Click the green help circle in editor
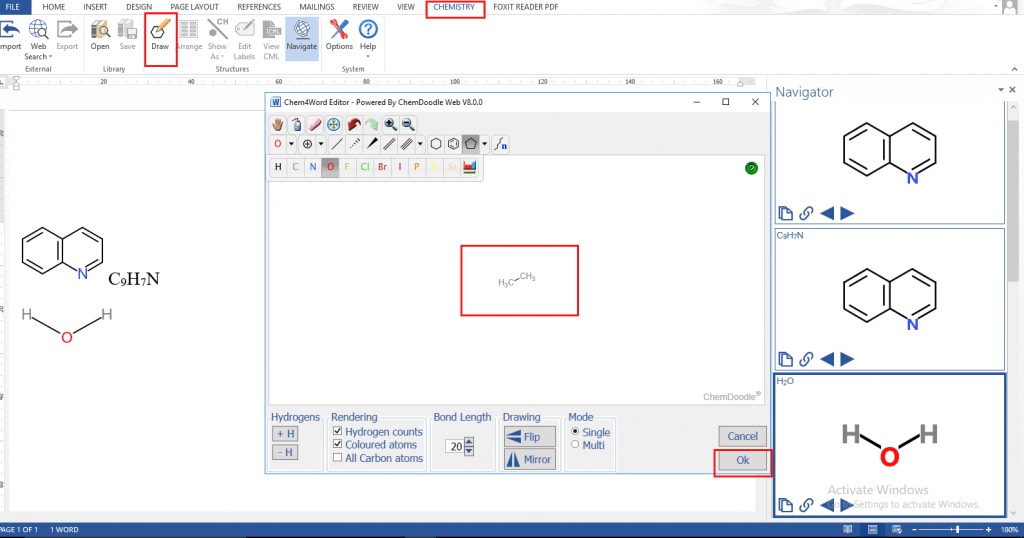The width and height of the screenshot is (1024, 538). click(752, 168)
